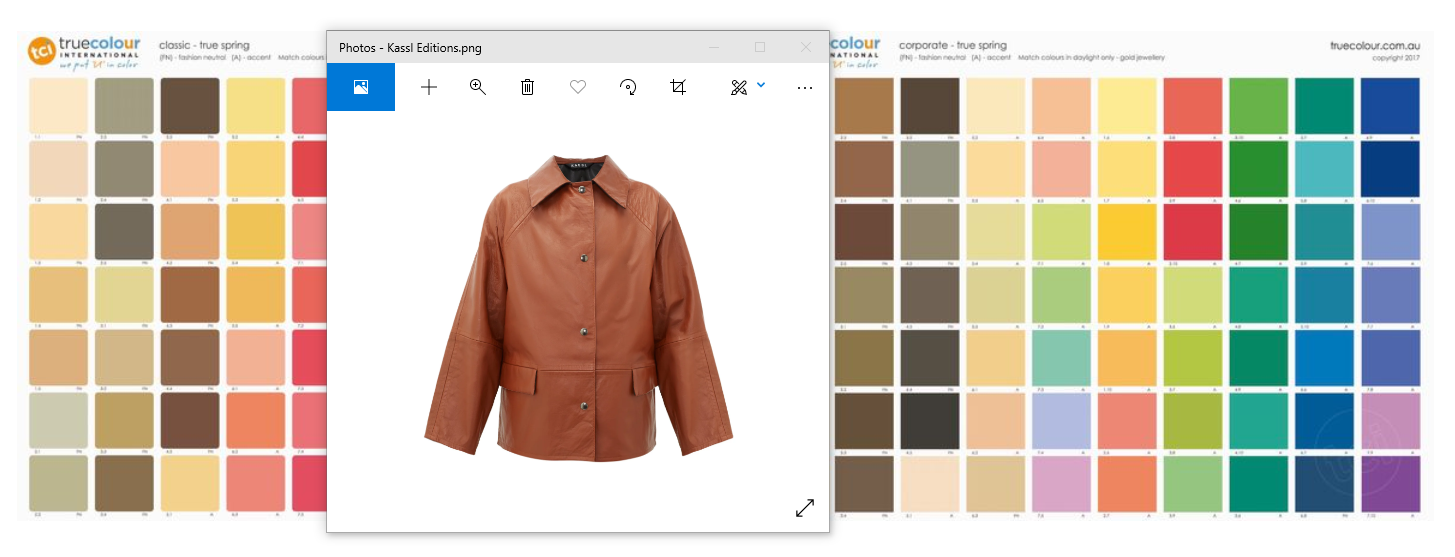Viewport: 1455px width, 557px height.
Task: Close the Photos window
Action: (806, 47)
